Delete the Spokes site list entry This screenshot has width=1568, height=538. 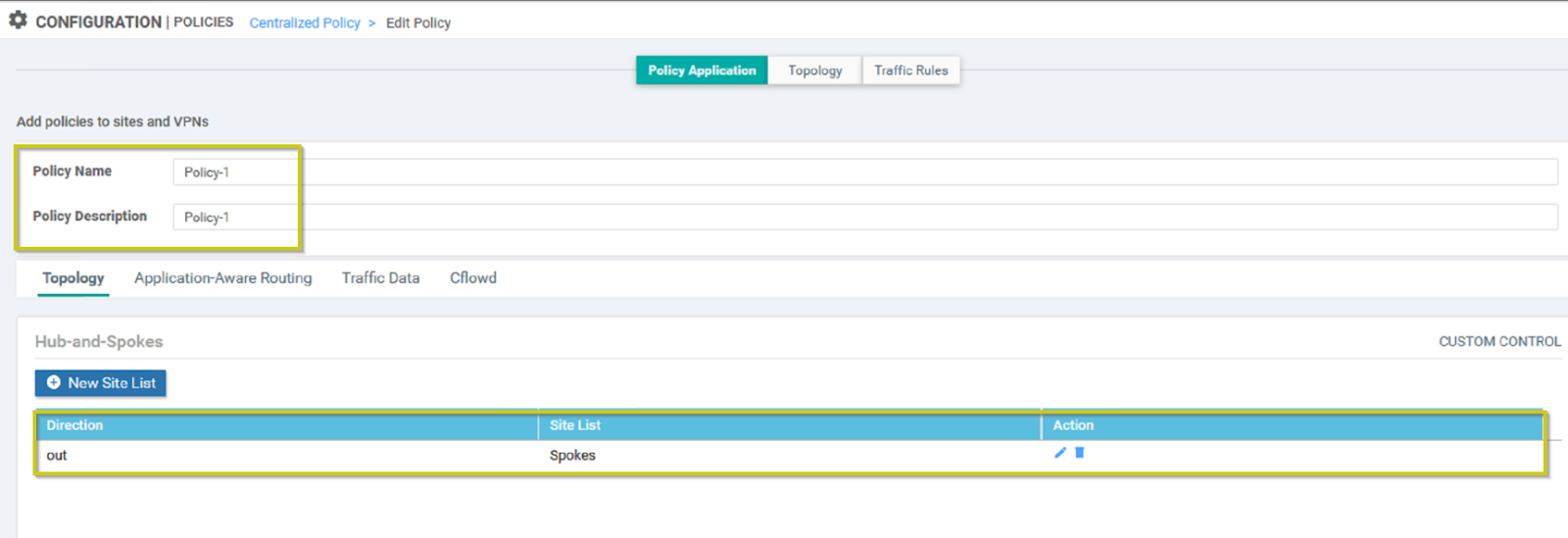[1080, 453]
